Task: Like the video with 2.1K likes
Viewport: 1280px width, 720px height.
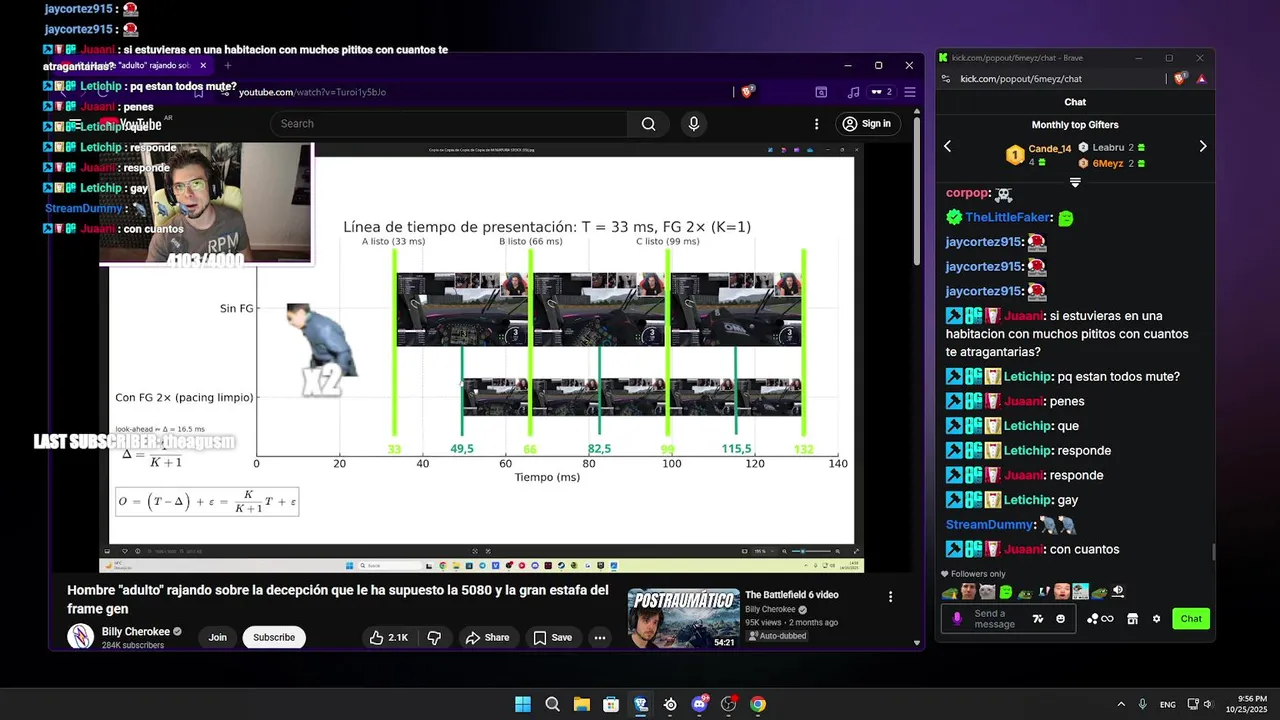Action: [389, 637]
